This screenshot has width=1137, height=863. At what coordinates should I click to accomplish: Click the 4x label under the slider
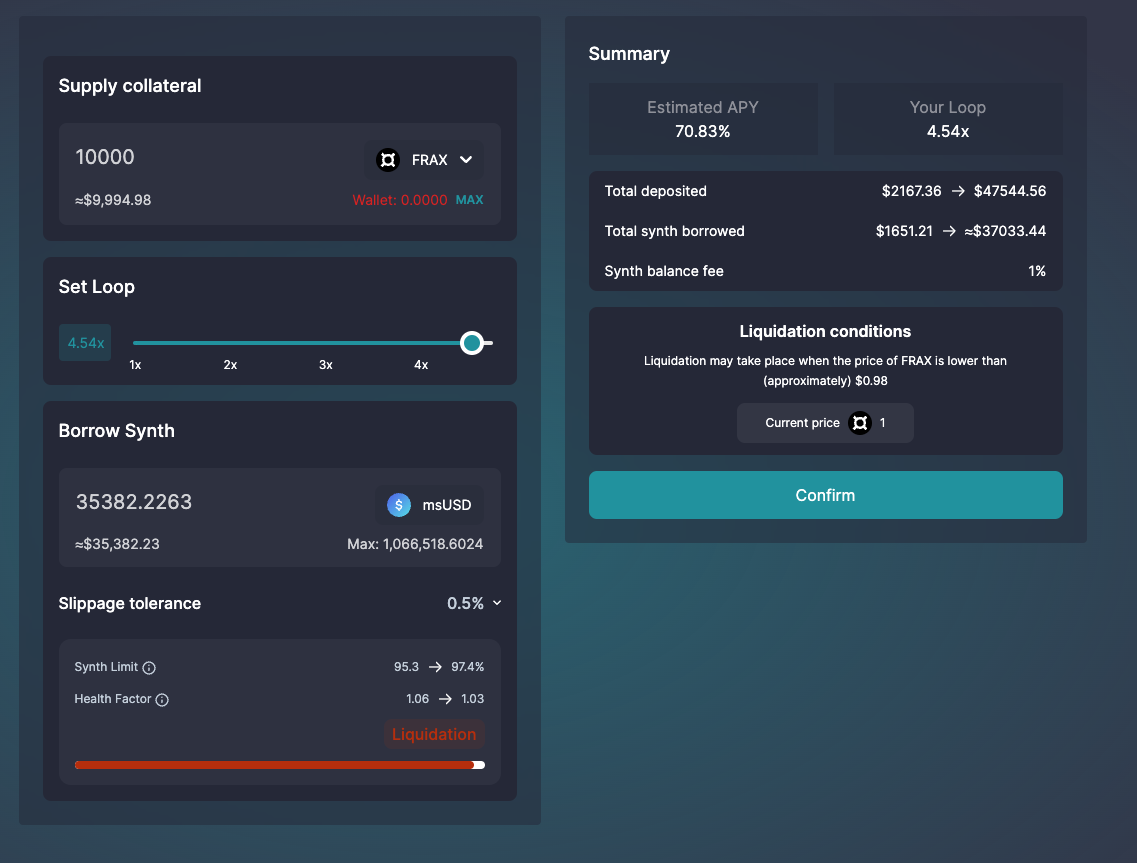pos(421,365)
